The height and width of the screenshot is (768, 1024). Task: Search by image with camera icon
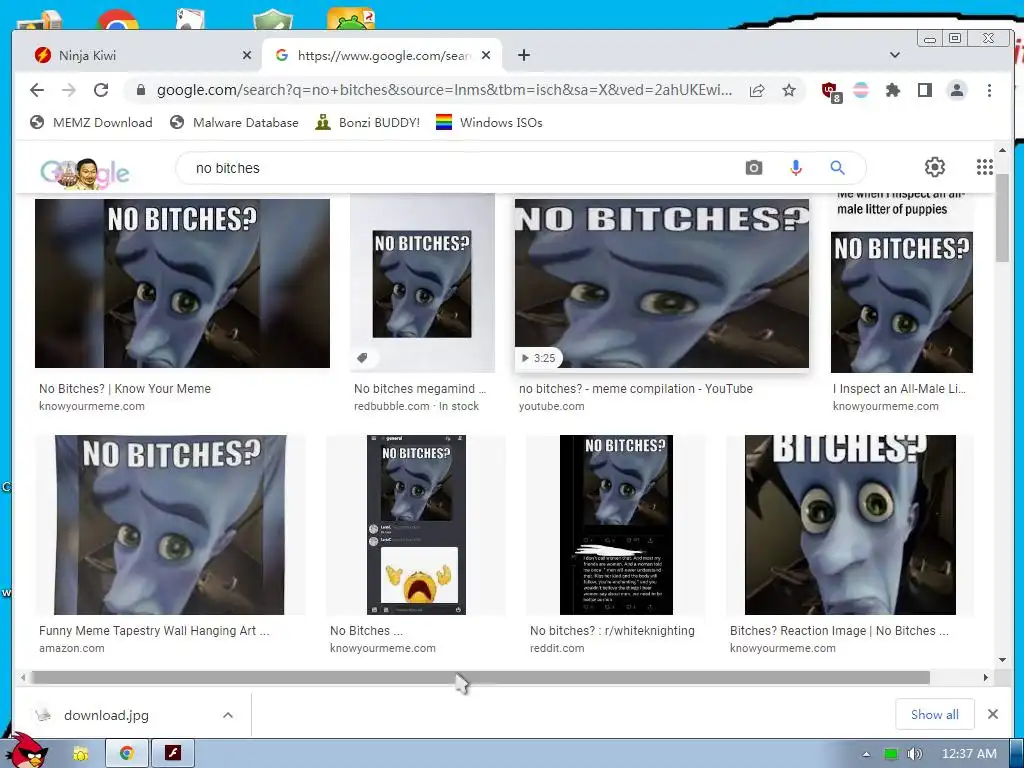click(x=754, y=168)
